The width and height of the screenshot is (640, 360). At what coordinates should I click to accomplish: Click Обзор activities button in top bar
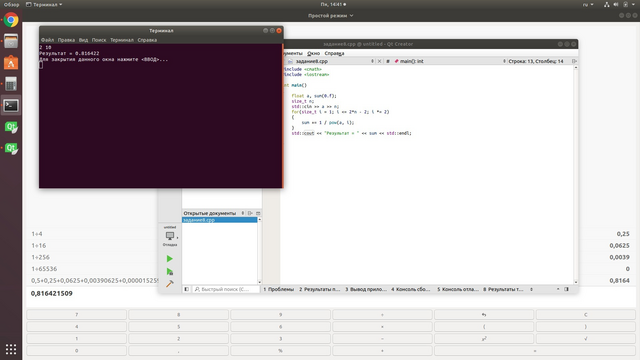click(x=11, y=4)
